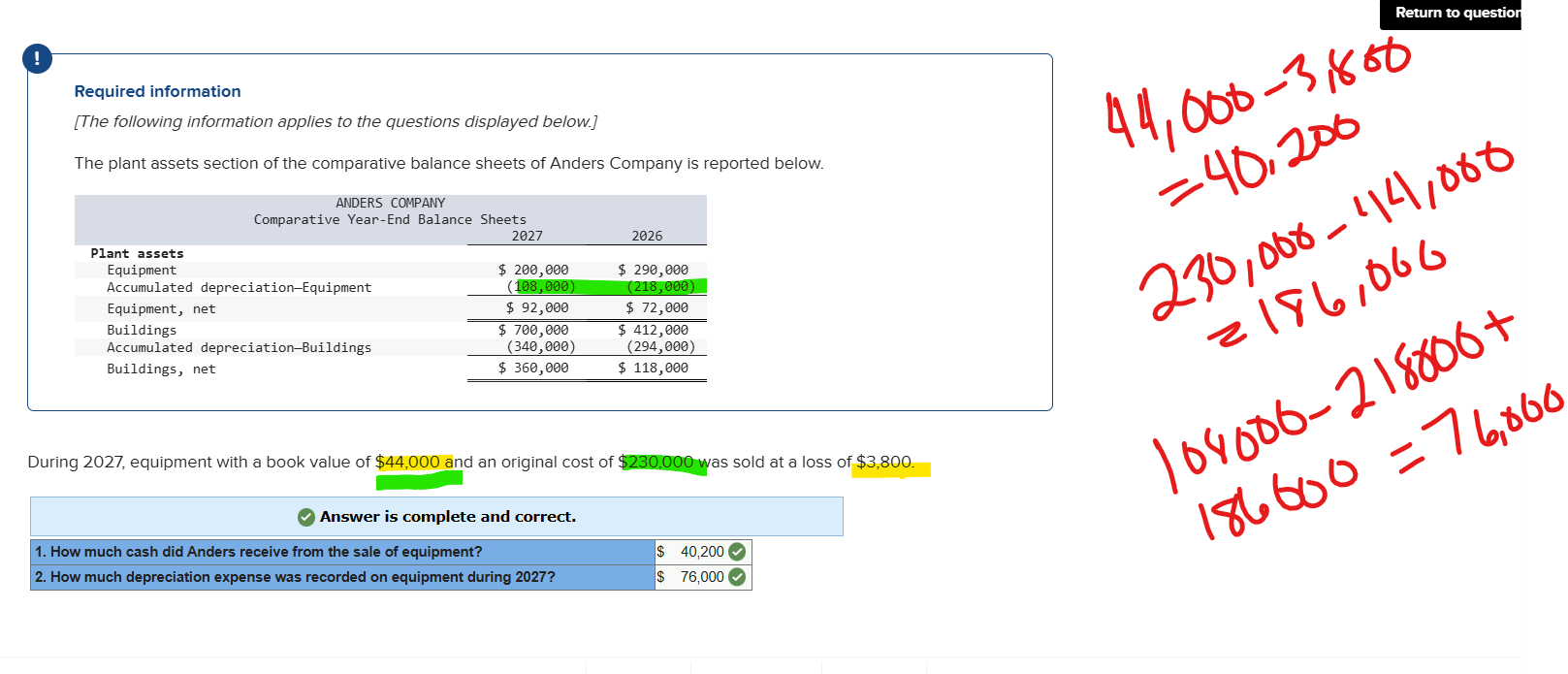The width and height of the screenshot is (1568, 674).
Task: Click the highlighted $44,000 book value
Action: (x=408, y=463)
